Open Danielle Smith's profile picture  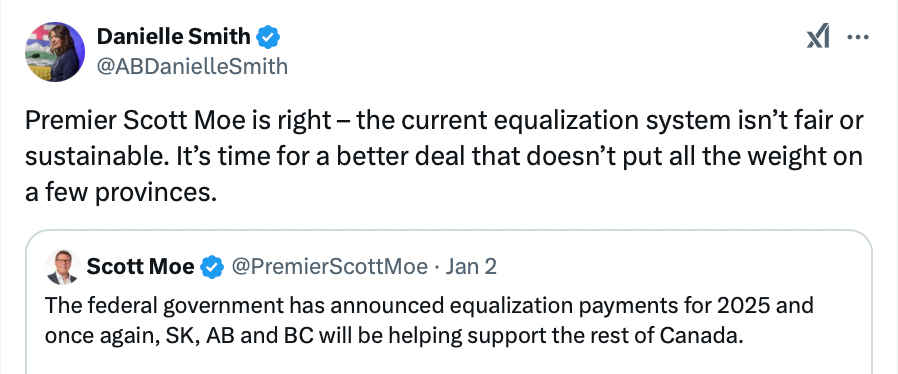point(55,52)
